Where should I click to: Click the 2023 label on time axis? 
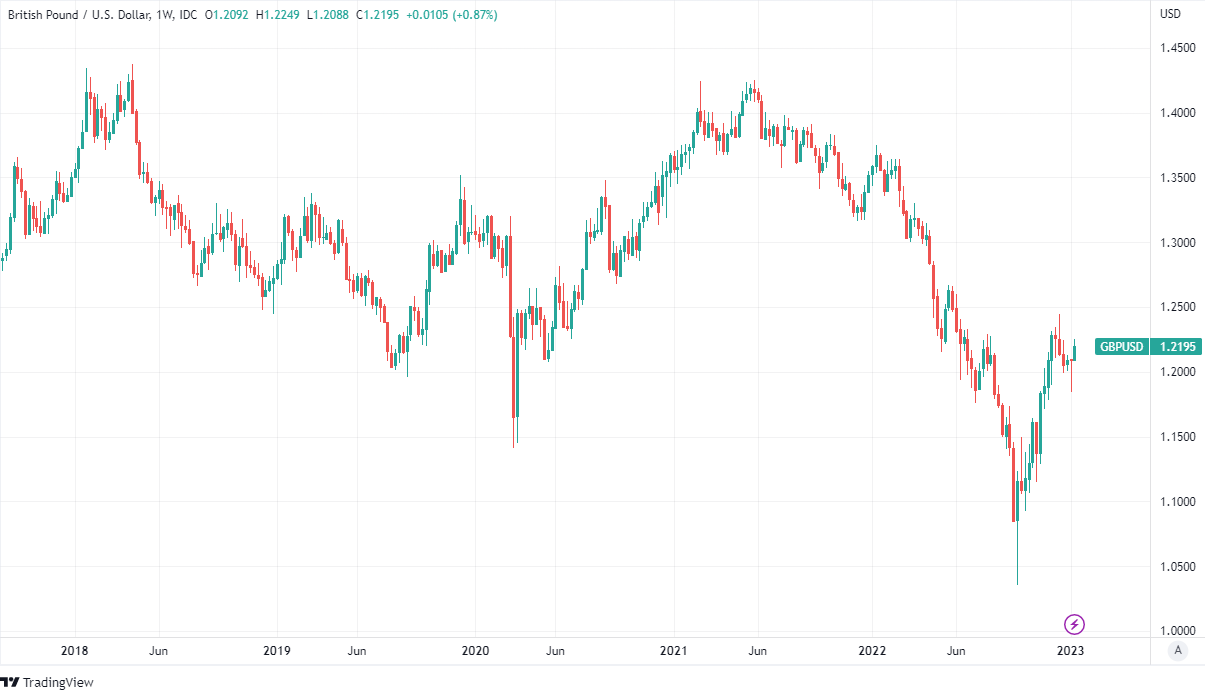pyautogui.click(x=1070, y=651)
